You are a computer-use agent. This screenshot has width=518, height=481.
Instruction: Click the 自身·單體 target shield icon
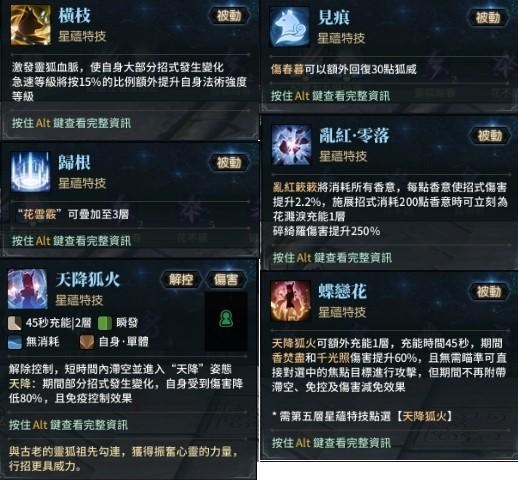tap(87, 342)
